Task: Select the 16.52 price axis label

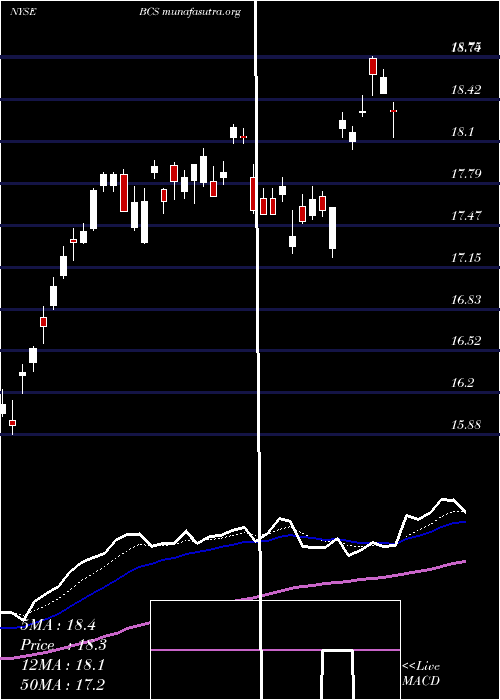Action: pyautogui.click(x=466, y=341)
